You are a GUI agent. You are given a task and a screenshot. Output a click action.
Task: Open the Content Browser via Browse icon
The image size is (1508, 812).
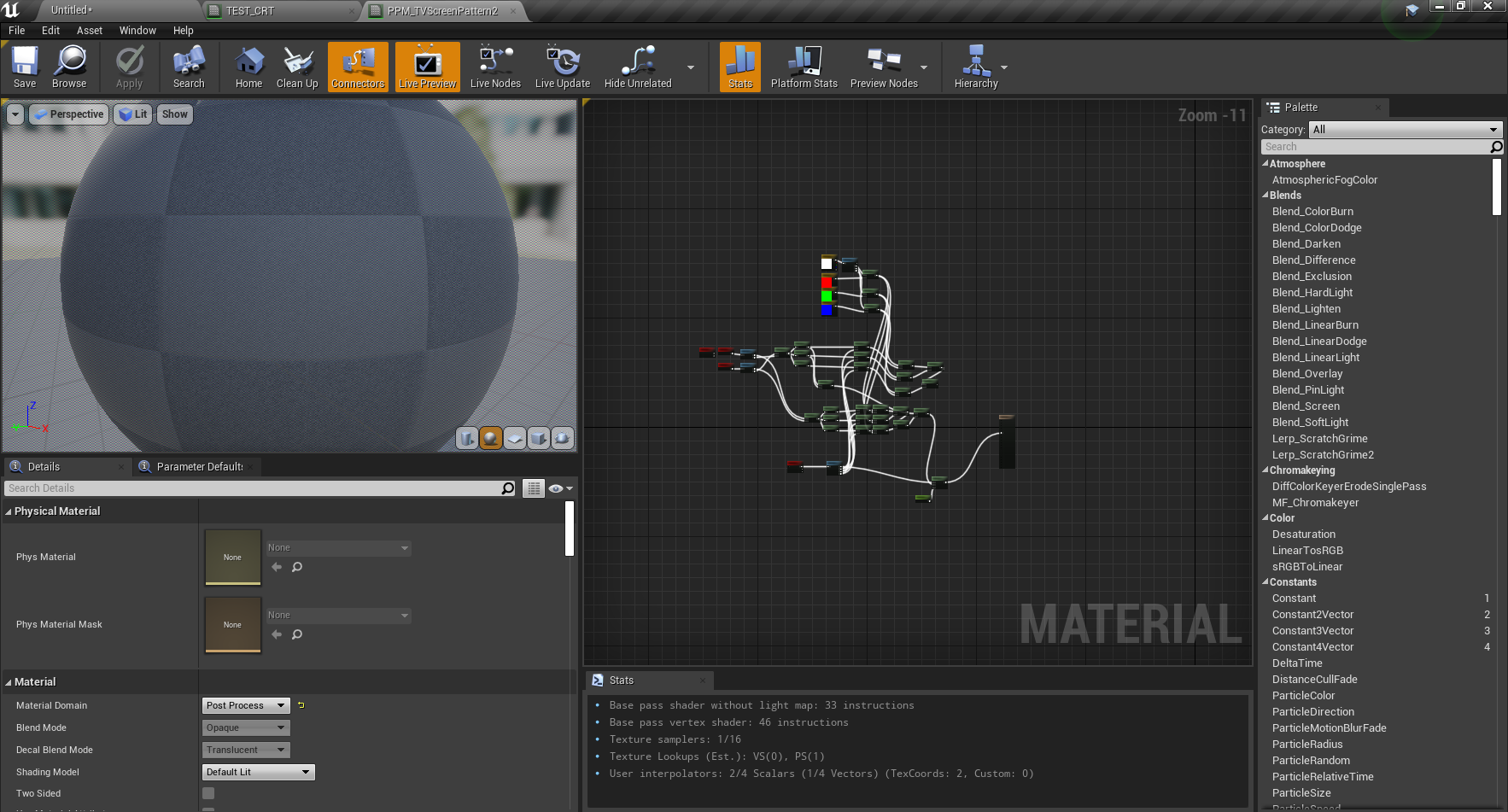click(x=69, y=67)
